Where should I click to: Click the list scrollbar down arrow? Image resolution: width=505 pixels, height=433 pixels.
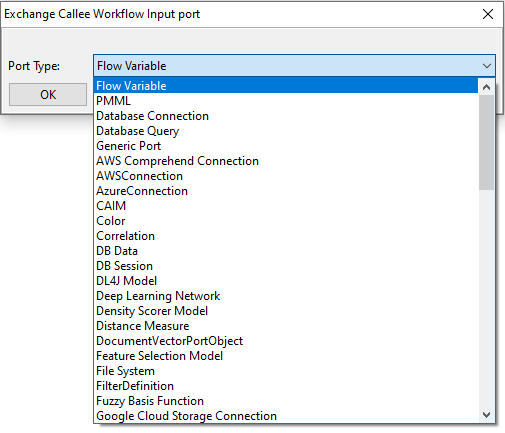coord(486,415)
